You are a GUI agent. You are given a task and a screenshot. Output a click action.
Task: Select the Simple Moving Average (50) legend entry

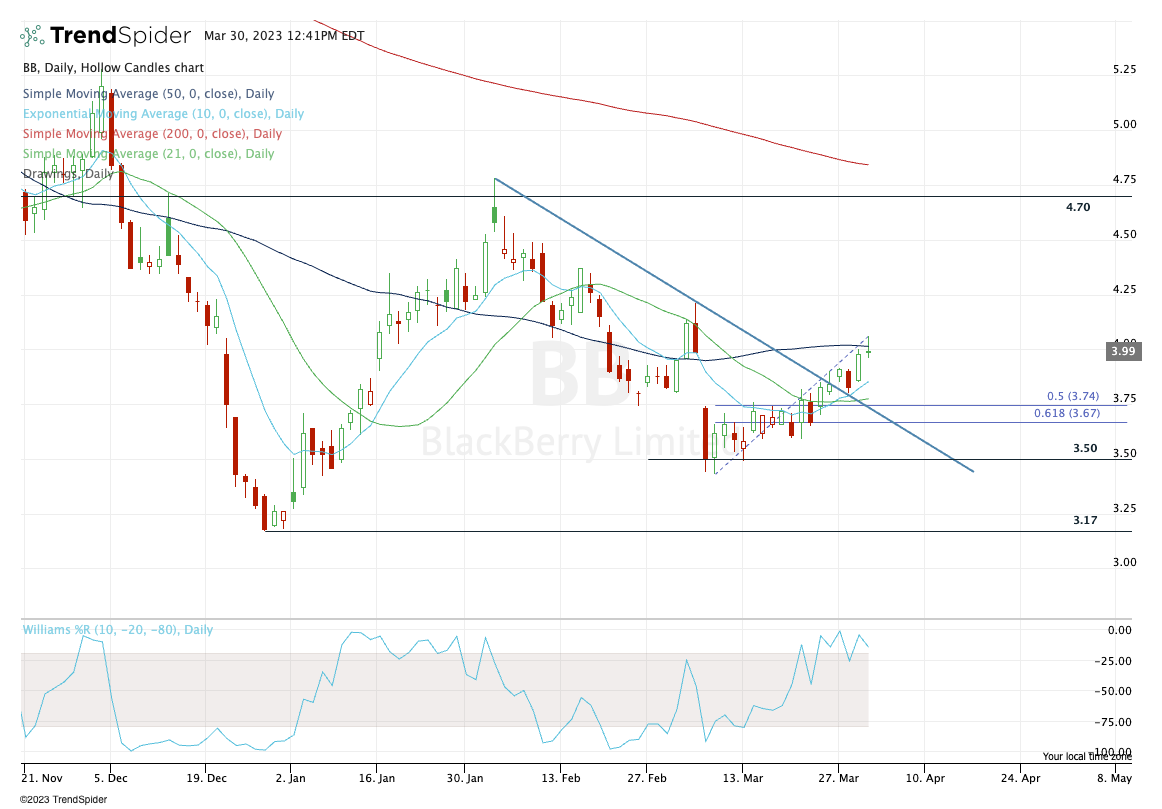coord(148,93)
